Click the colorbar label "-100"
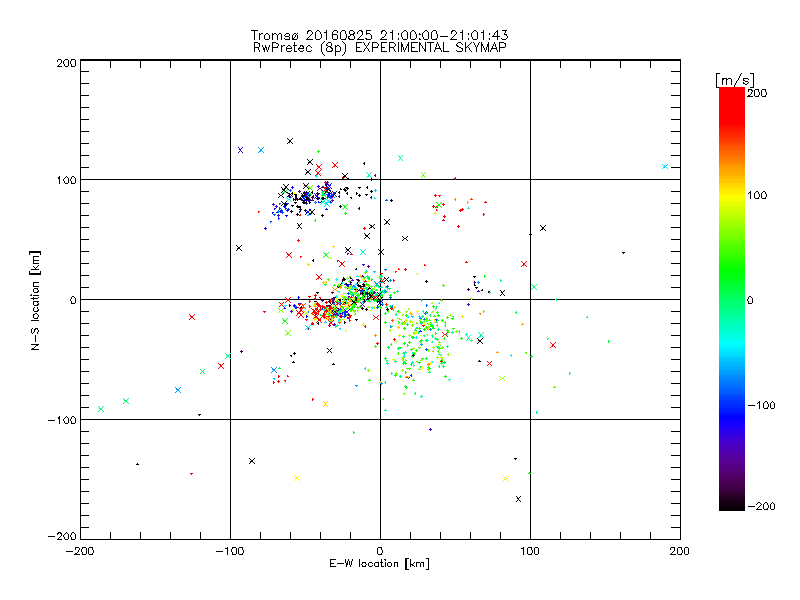The height and width of the screenshot is (600, 800). [x=761, y=405]
